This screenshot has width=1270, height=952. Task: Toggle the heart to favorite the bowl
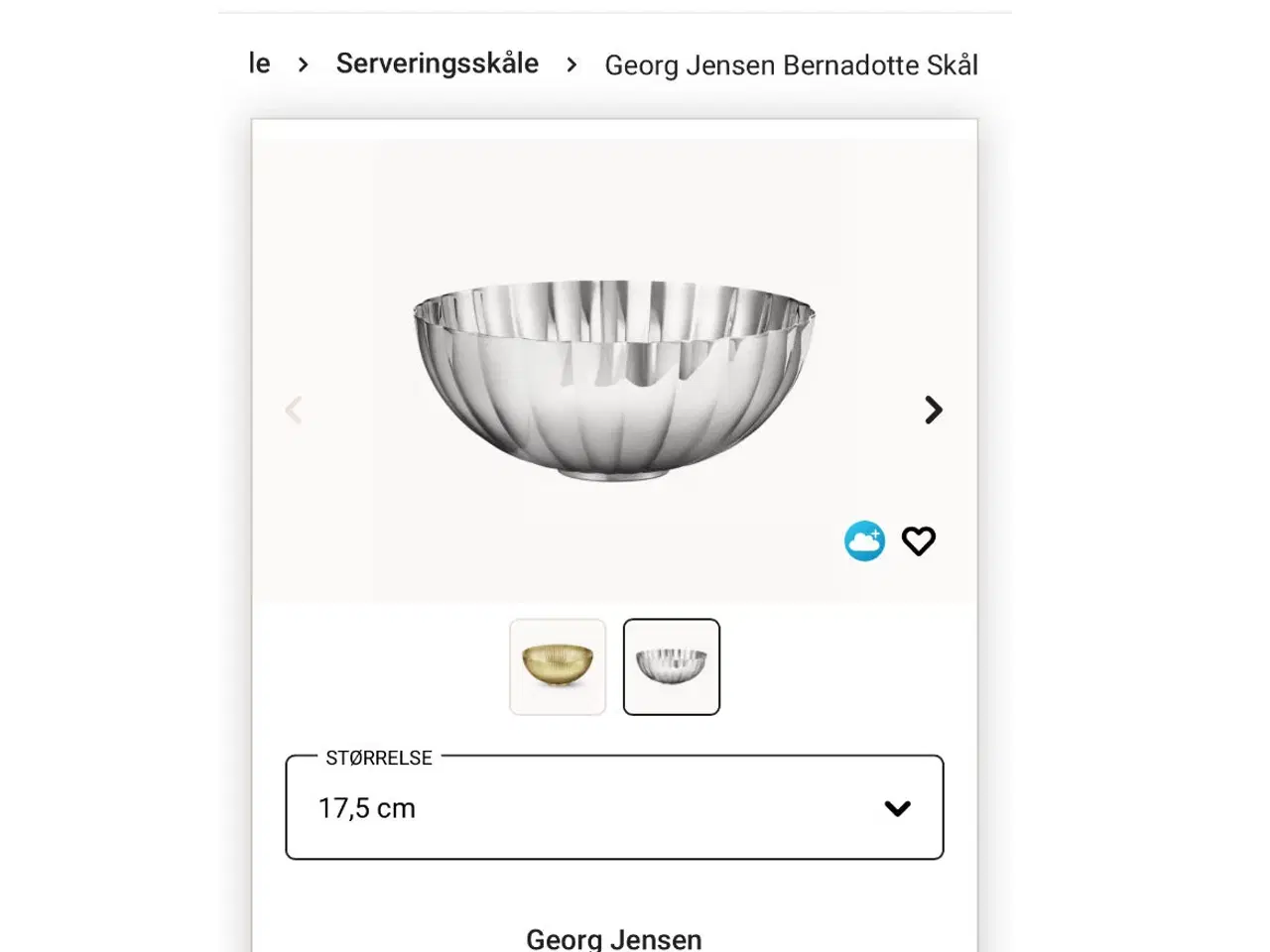click(x=919, y=540)
